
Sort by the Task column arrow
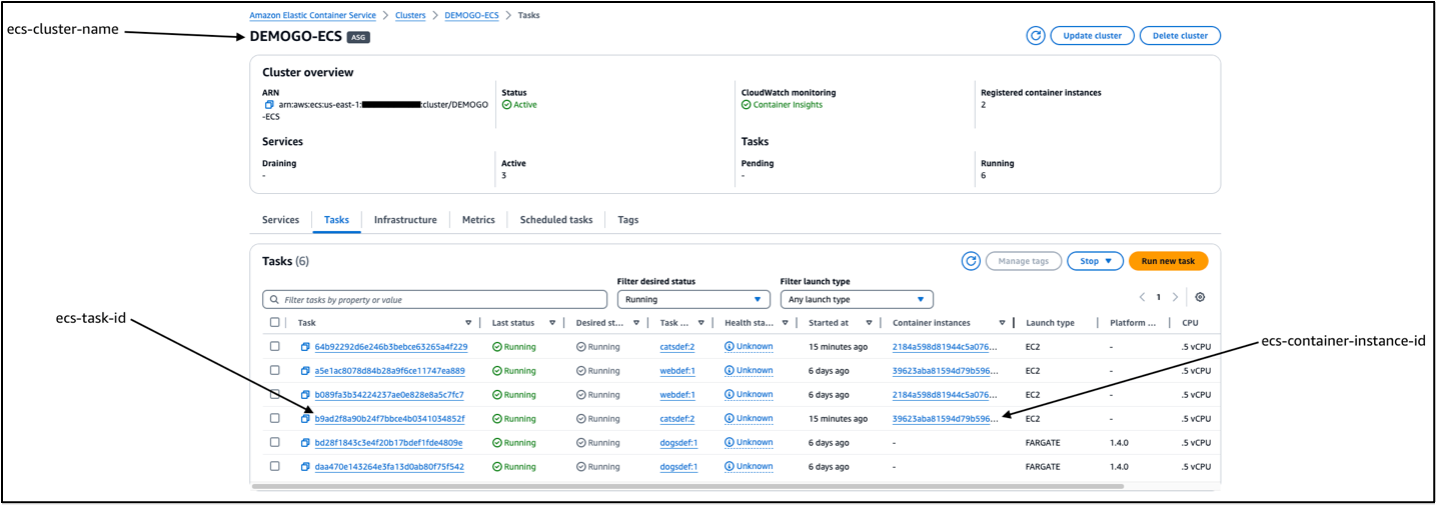click(x=468, y=323)
